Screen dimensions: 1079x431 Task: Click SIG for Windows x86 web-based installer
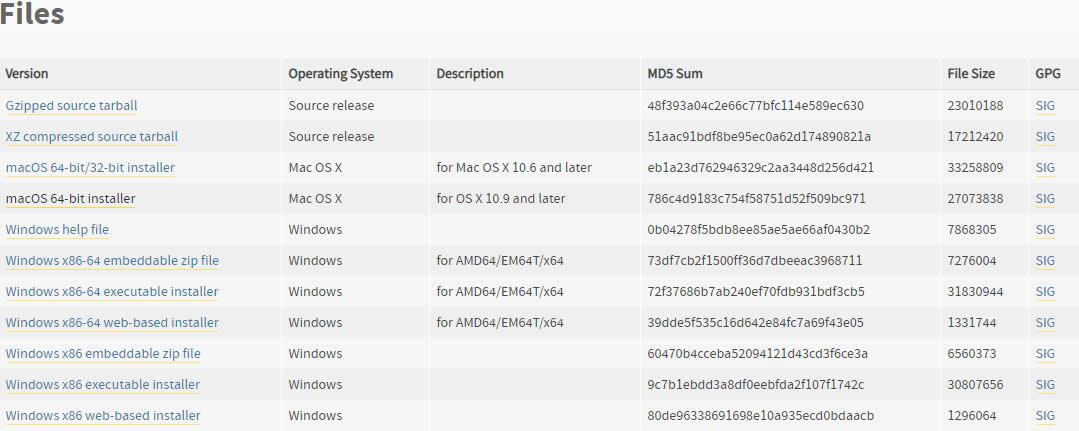(x=1045, y=415)
